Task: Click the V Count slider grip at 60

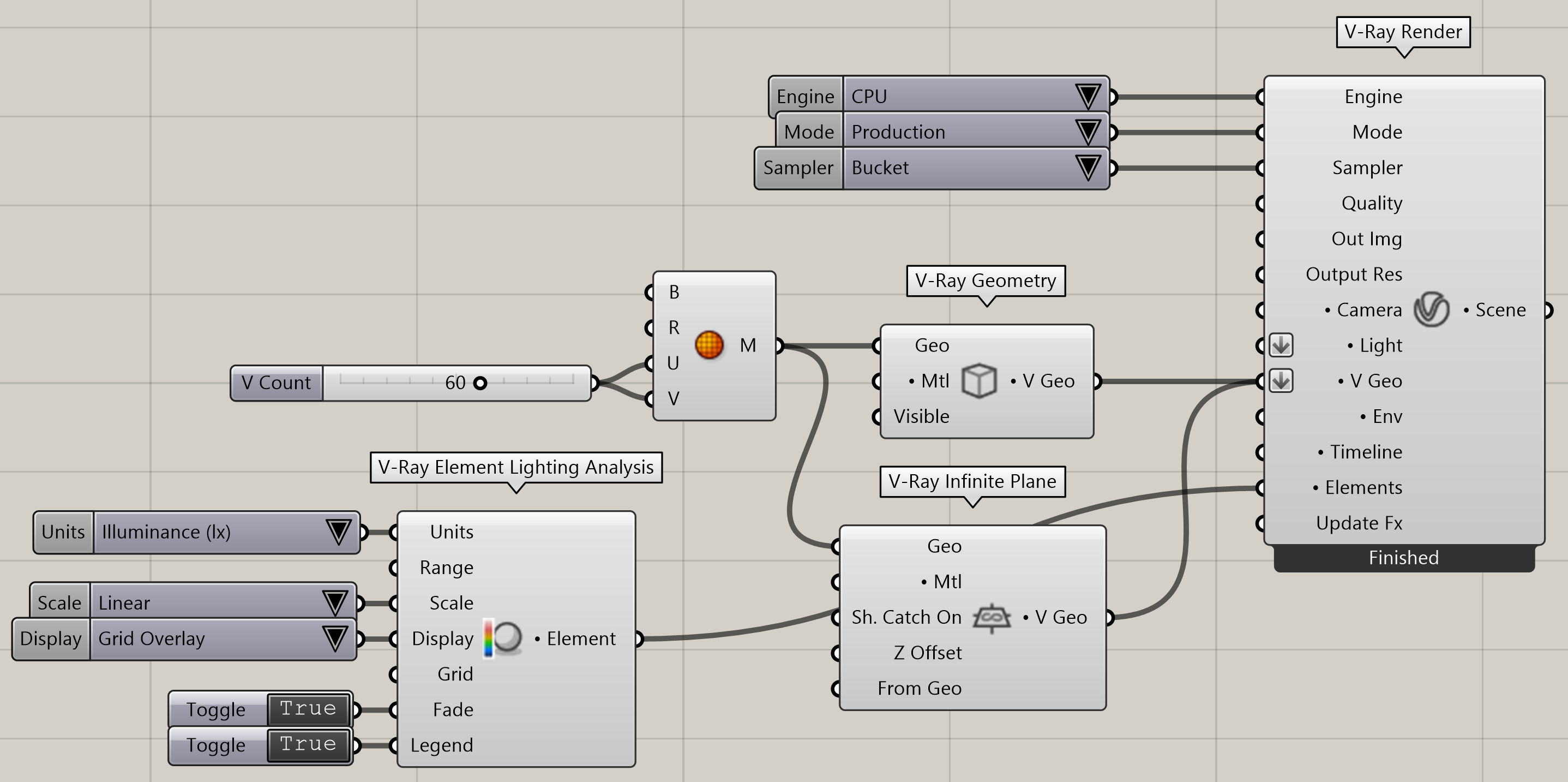Action: tap(480, 383)
